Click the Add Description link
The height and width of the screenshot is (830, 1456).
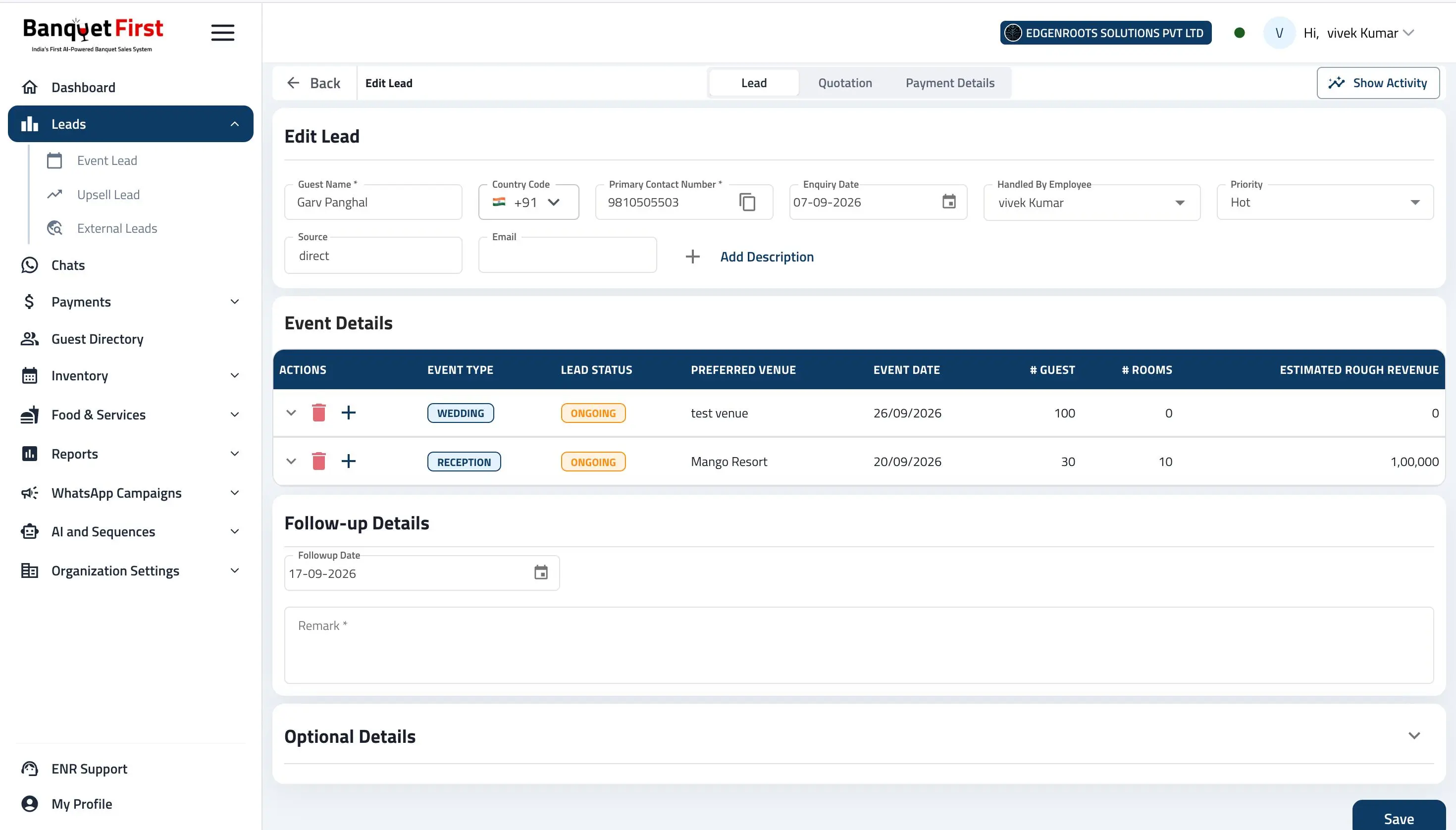(767, 257)
